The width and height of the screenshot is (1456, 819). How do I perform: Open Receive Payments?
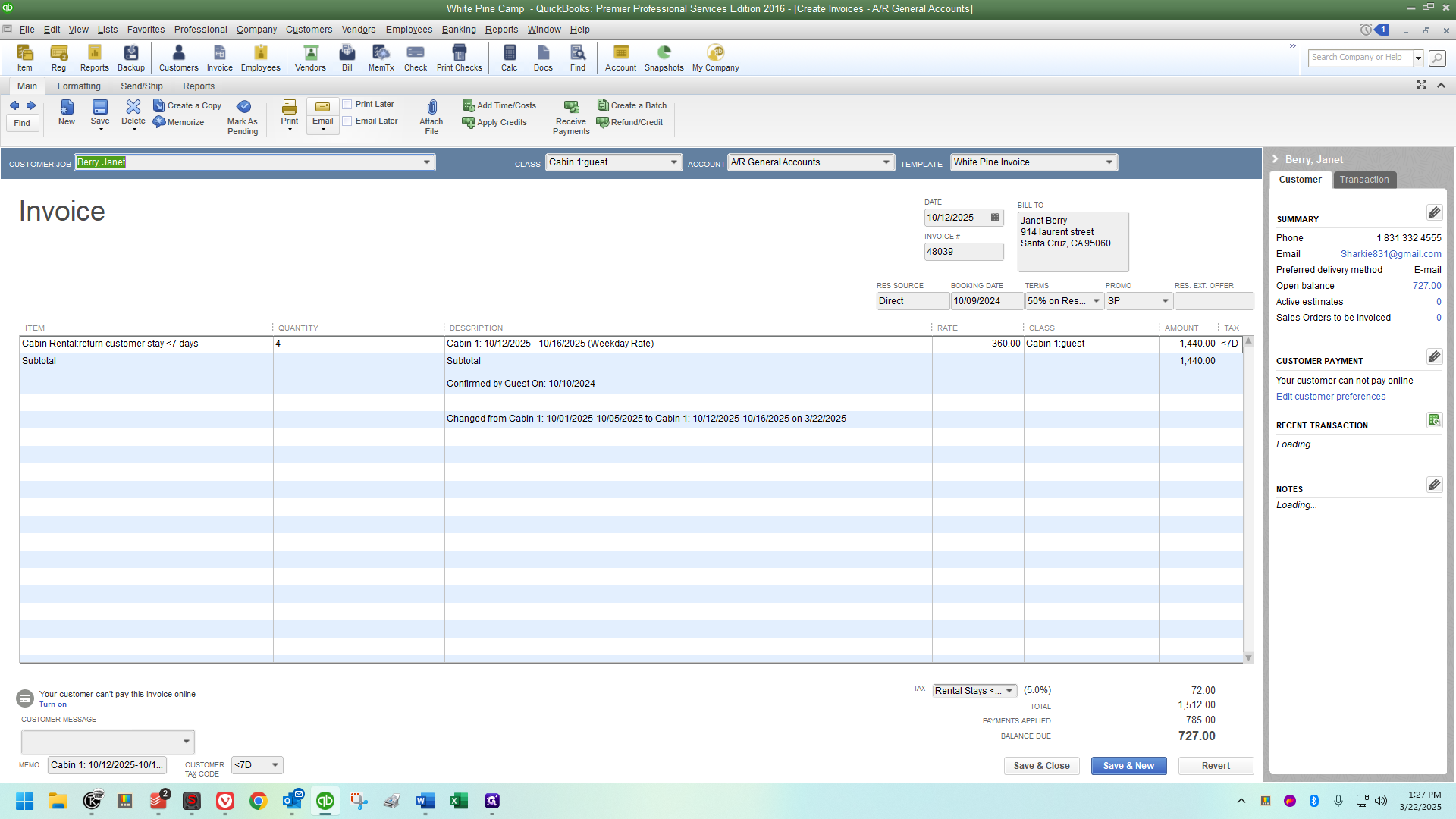point(571,118)
